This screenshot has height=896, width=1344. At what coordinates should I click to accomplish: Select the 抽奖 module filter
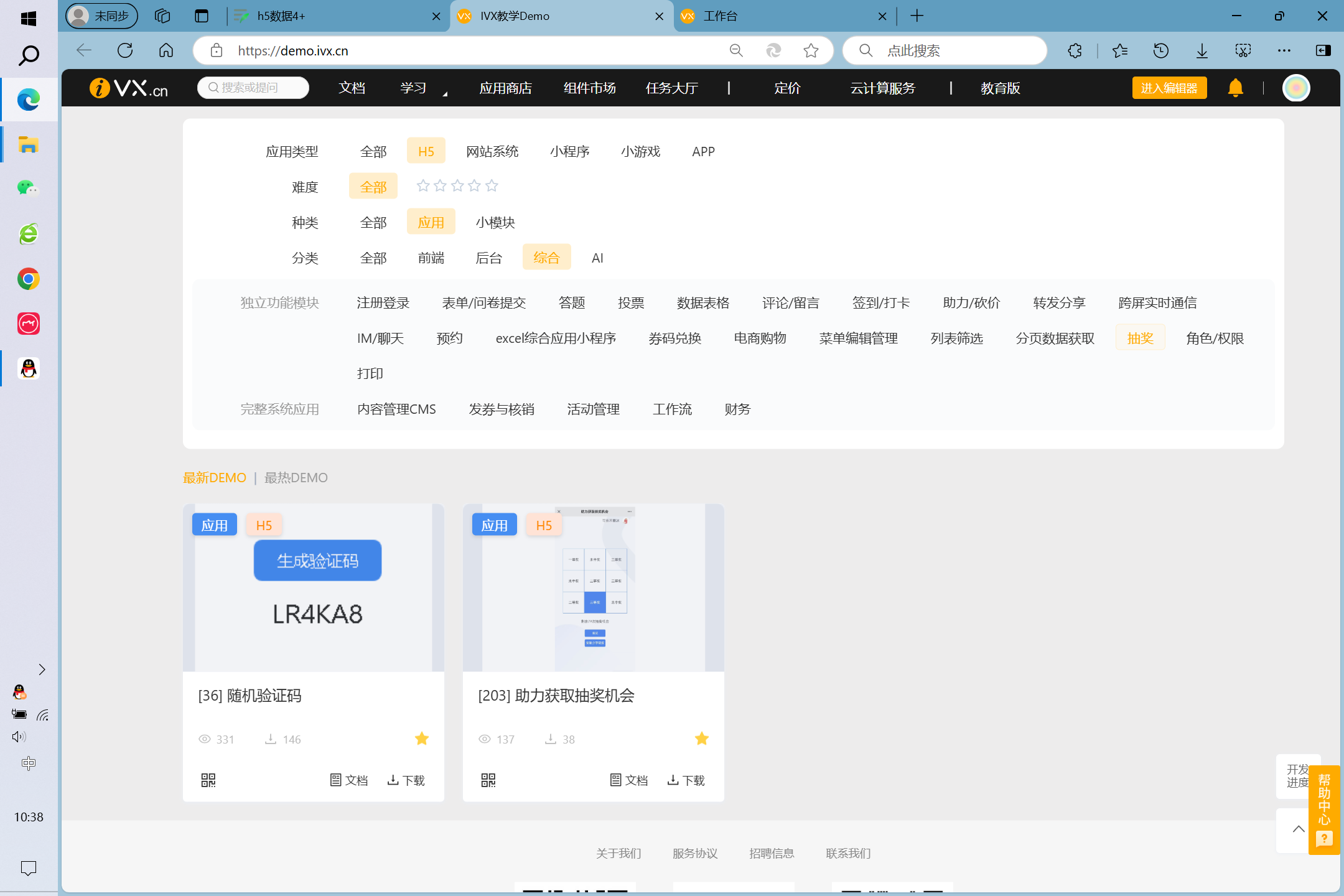[1140, 338]
